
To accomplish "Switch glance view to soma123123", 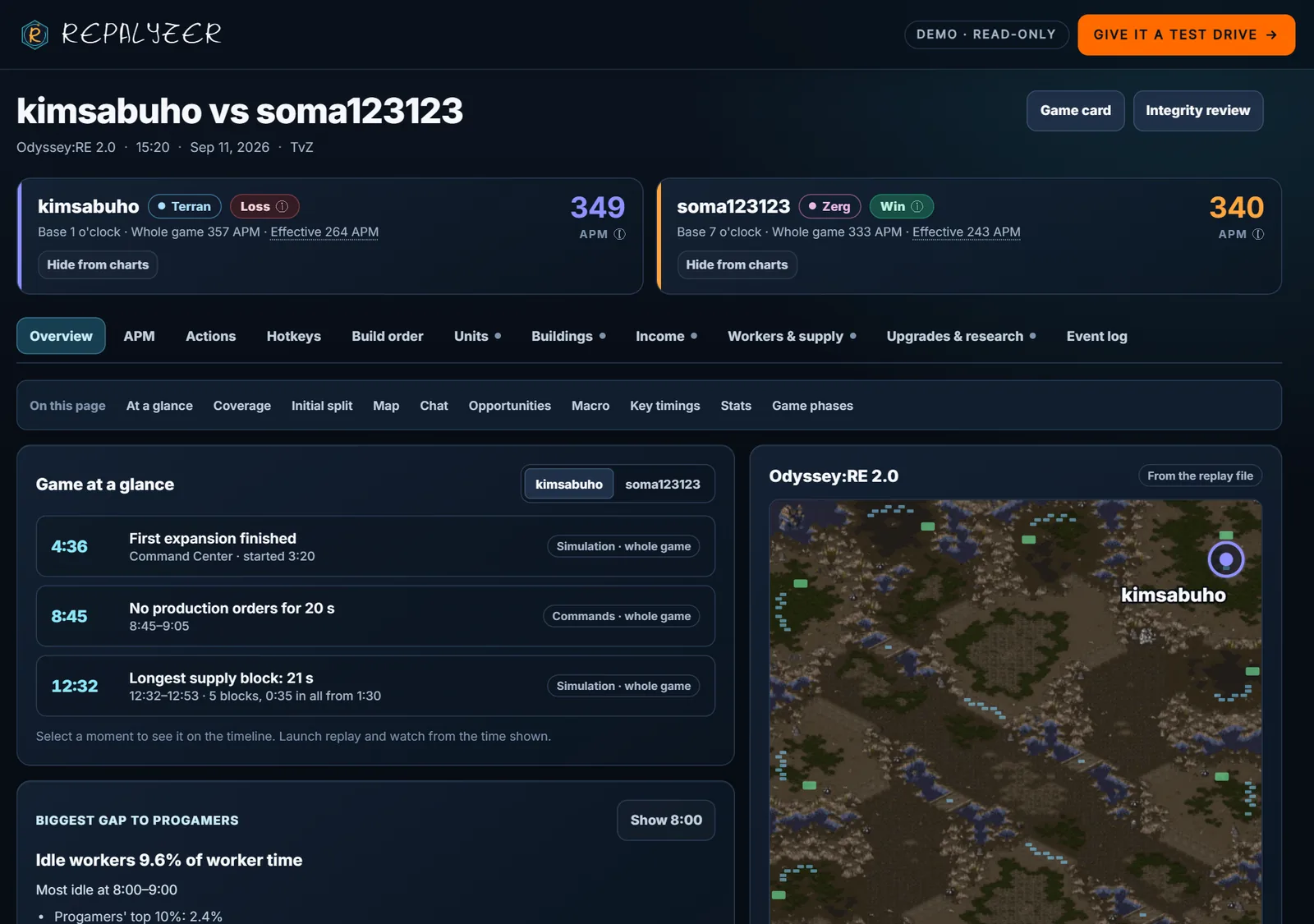I will [663, 485].
